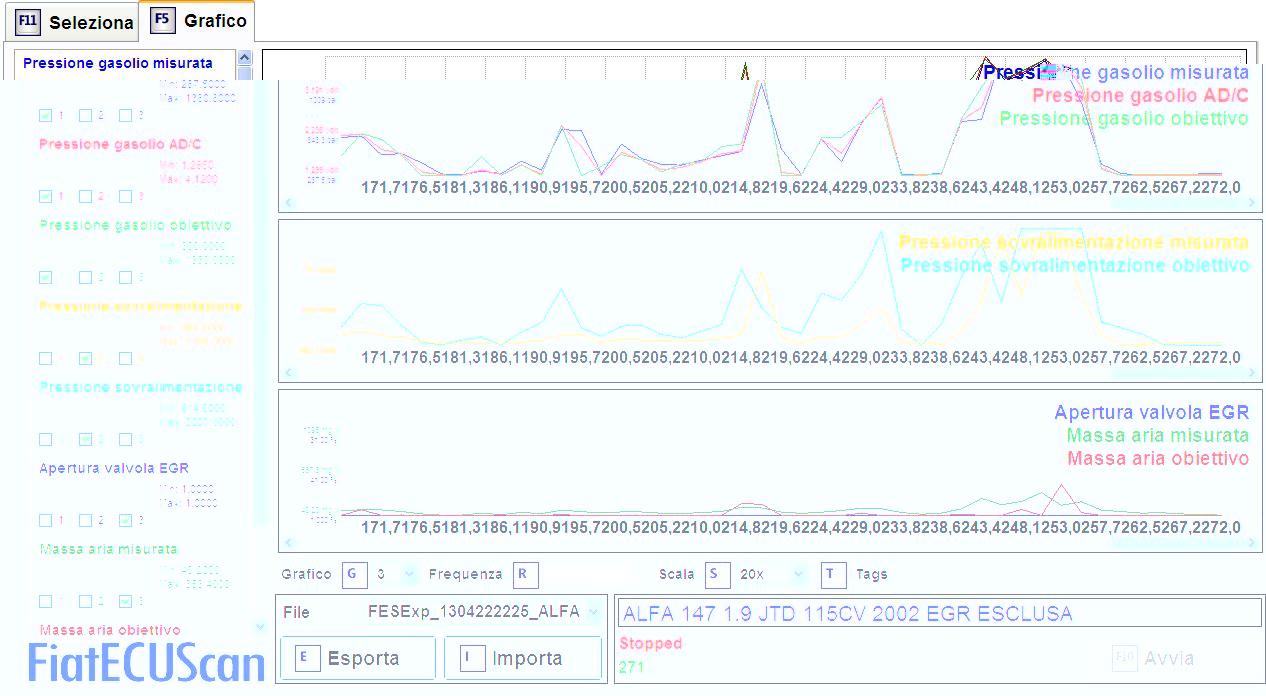
Task: Uncheck graph 1 for Pressione gasolio obiettivo
Action: point(45,277)
